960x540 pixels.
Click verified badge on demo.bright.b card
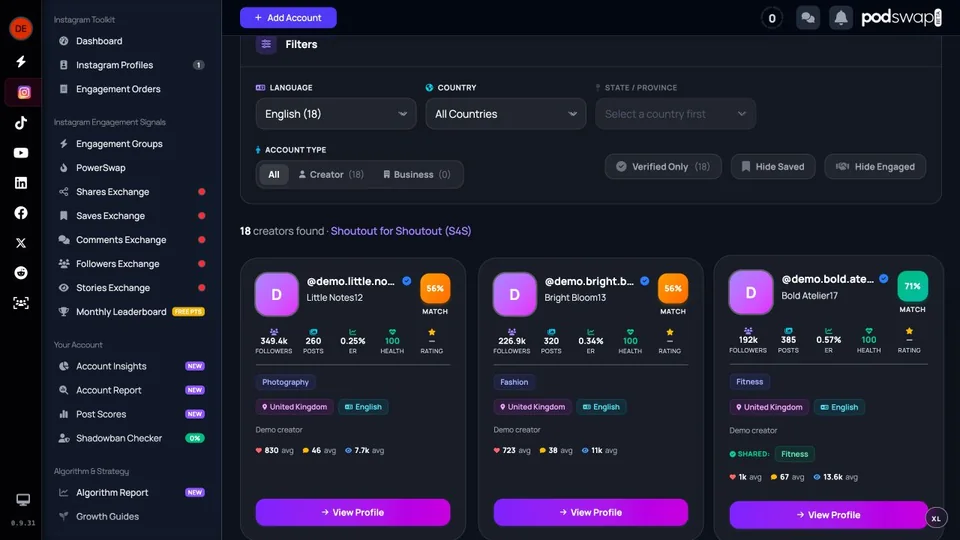tap(645, 281)
